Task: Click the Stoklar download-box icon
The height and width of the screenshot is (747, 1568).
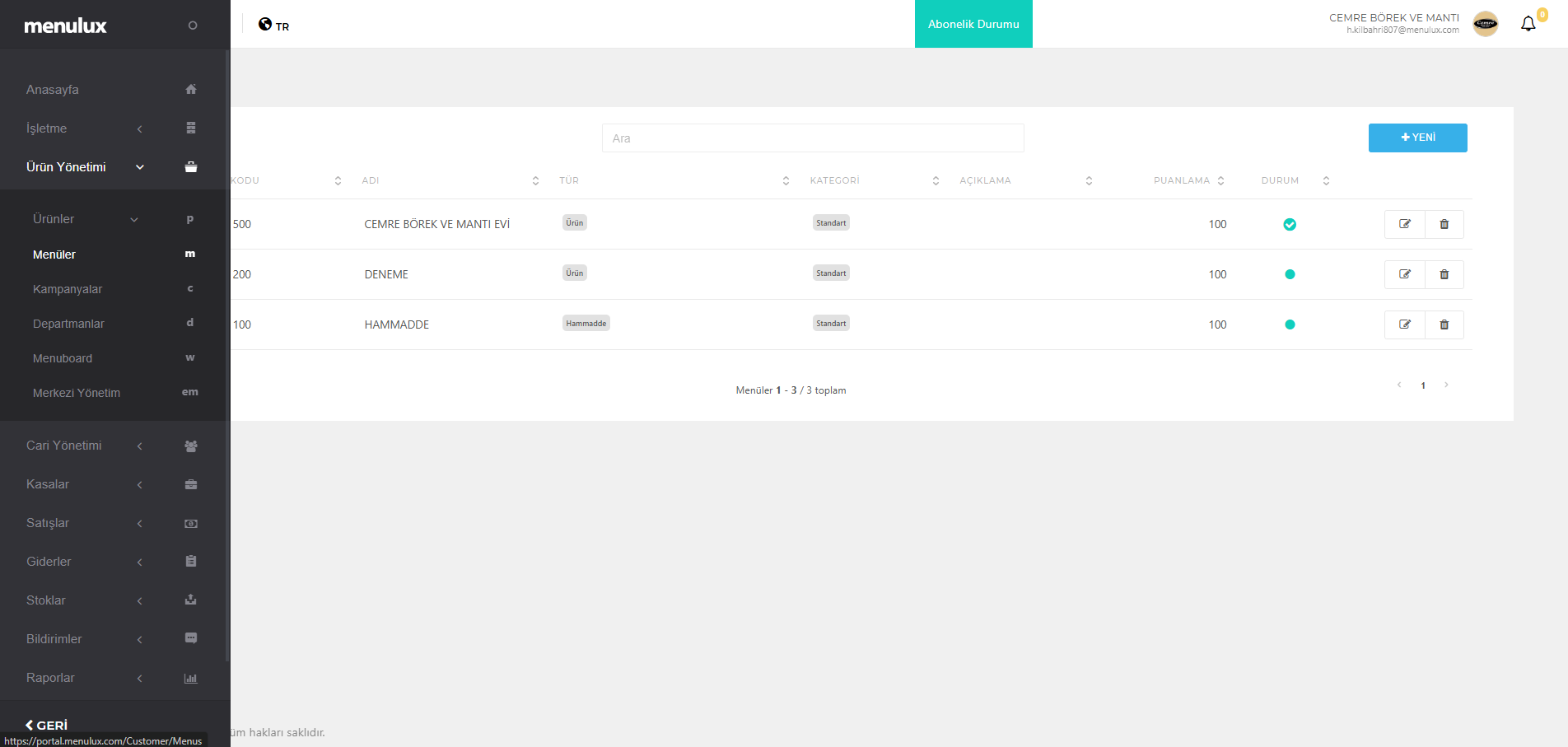Action: pyautogui.click(x=191, y=600)
